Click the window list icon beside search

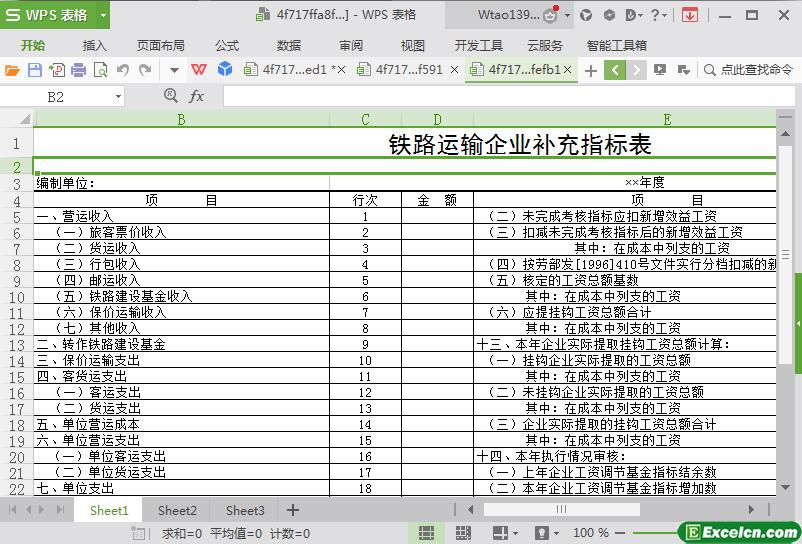[683, 70]
